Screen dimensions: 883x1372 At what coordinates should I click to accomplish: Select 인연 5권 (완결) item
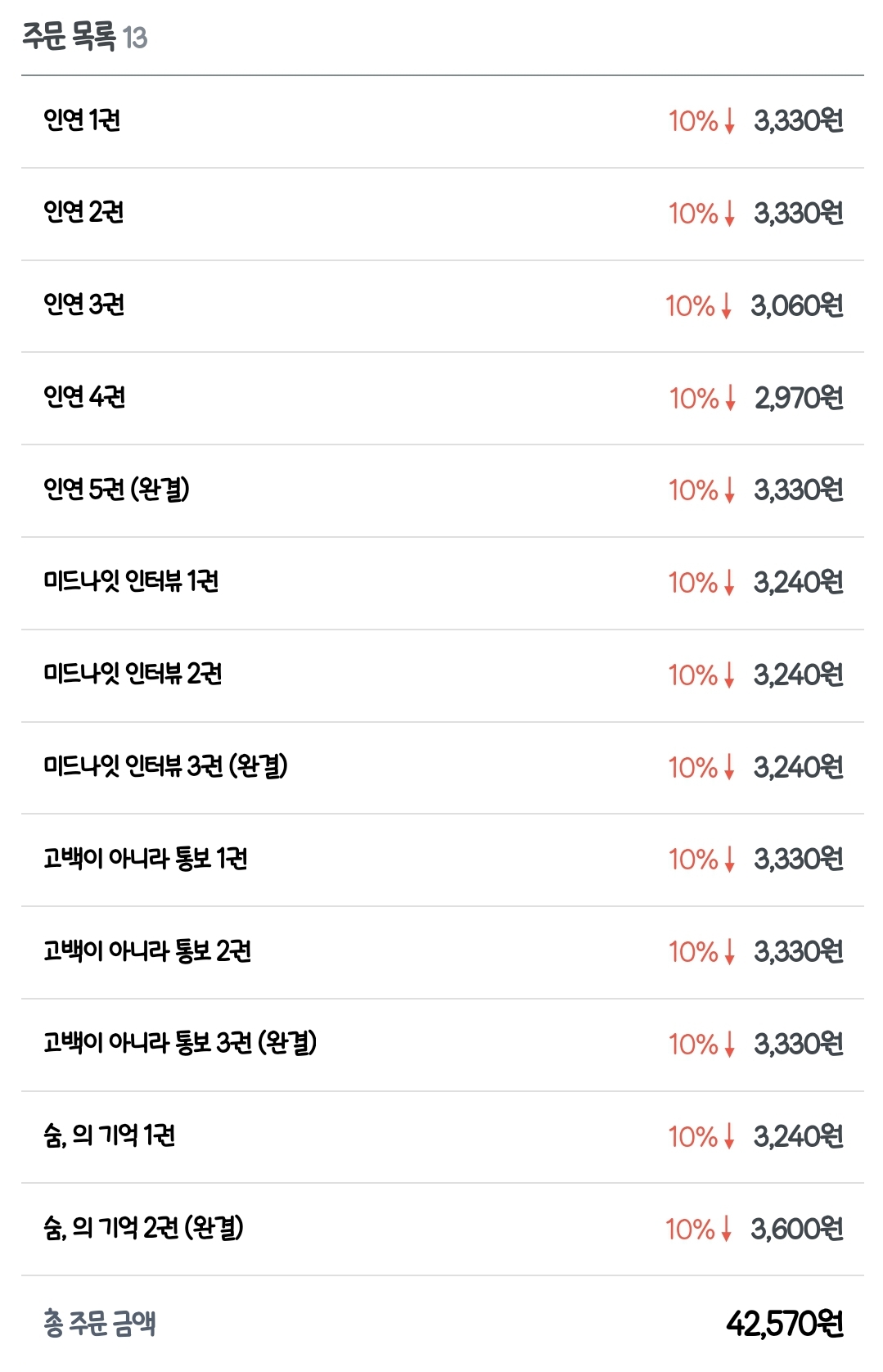coord(116,490)
